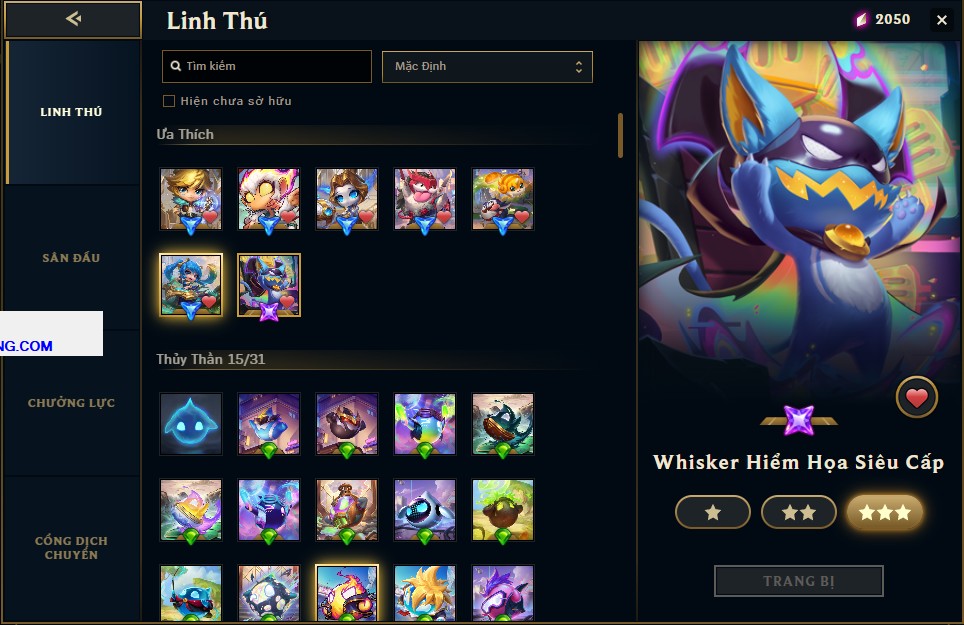Pick the white robot-faced Little Legend
This screenshot has height=625, width=964.
point(425,510)
